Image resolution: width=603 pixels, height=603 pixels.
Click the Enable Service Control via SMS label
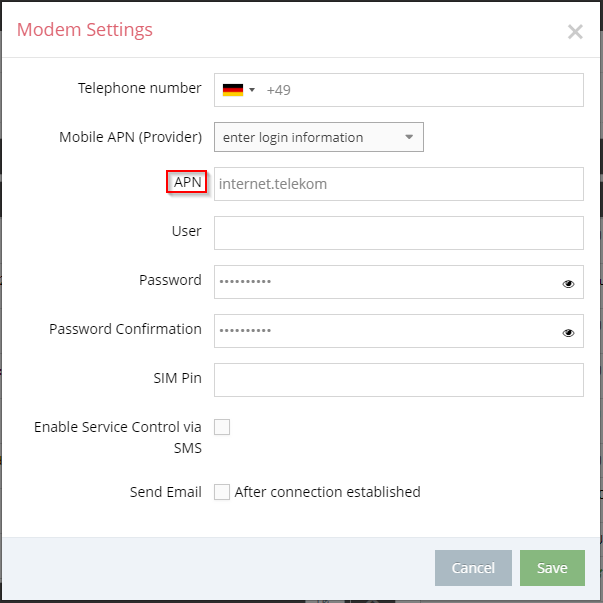coord(118,438)
